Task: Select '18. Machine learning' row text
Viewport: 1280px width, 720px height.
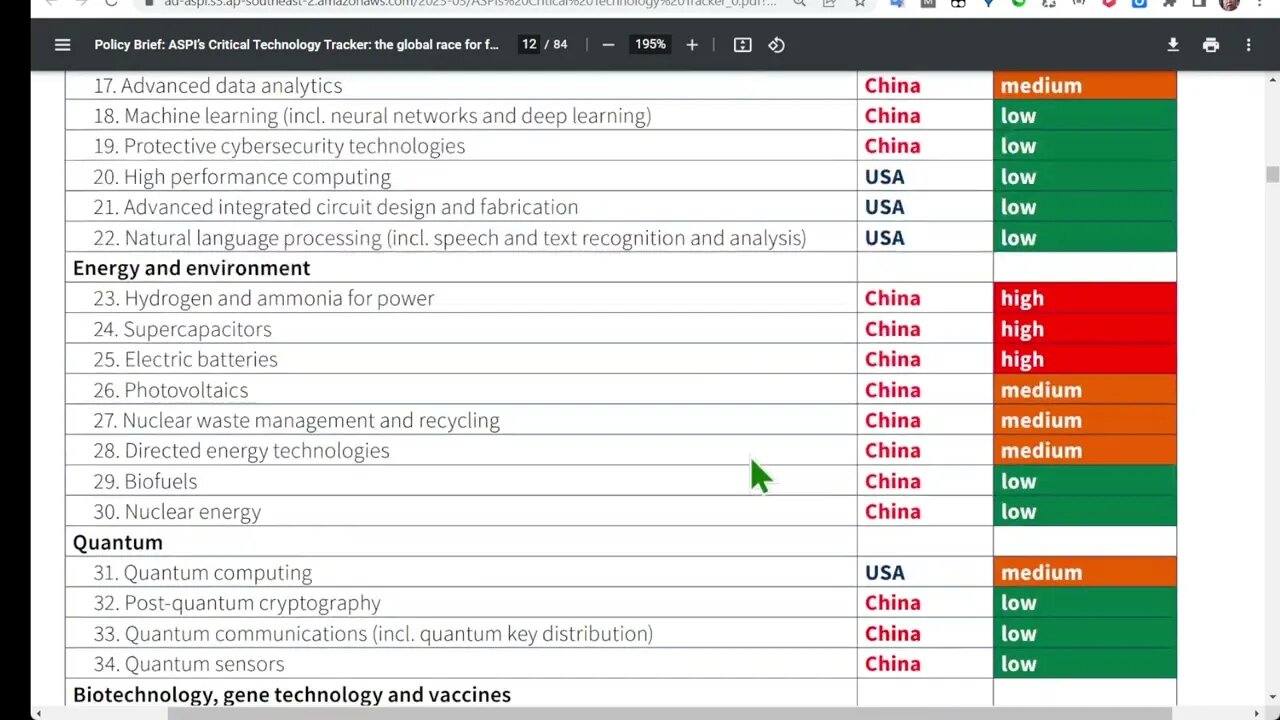Action: click(372, 116)
